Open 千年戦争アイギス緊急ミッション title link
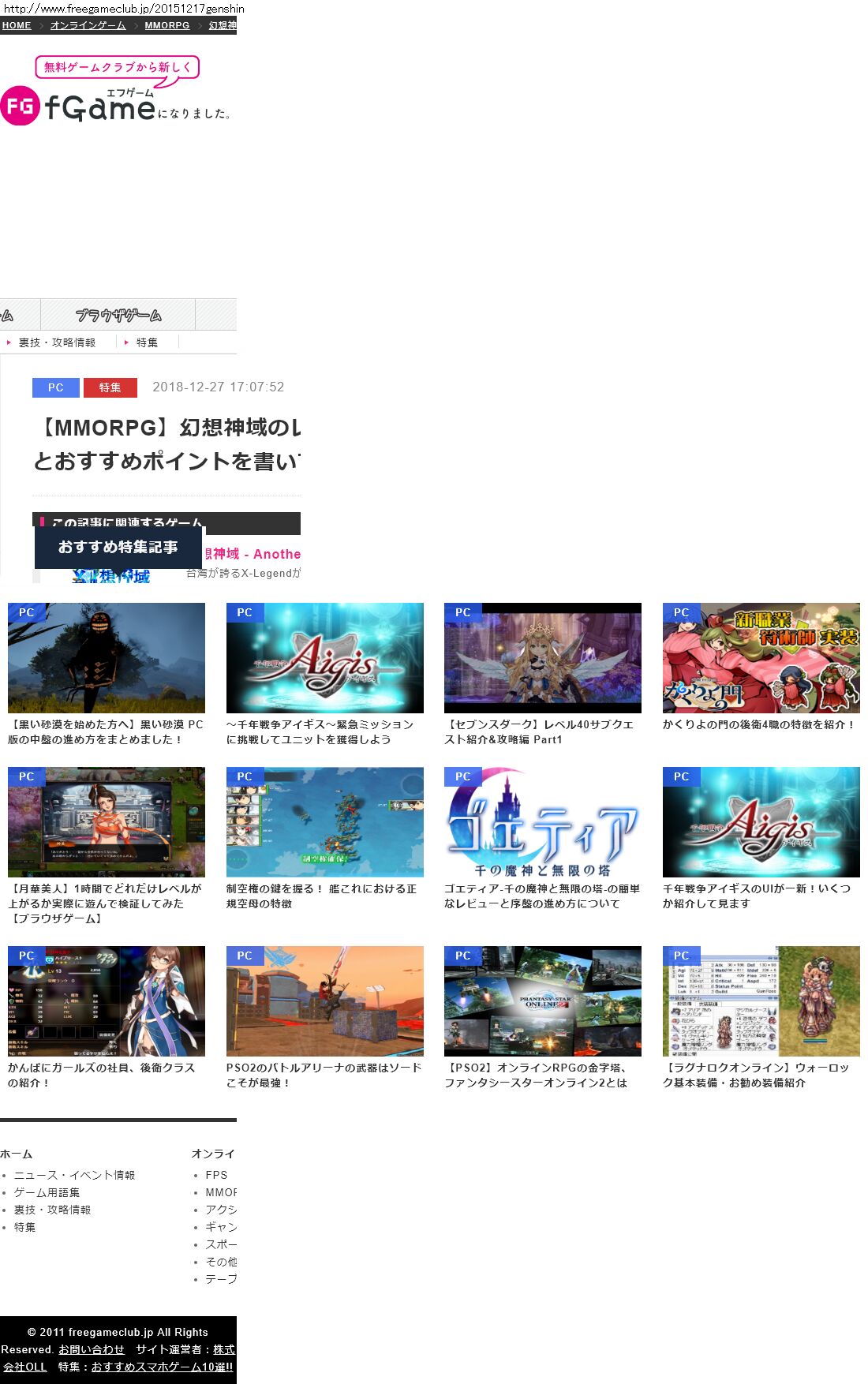Screen dimensions: 868x1384 click(x=320, y=732)
